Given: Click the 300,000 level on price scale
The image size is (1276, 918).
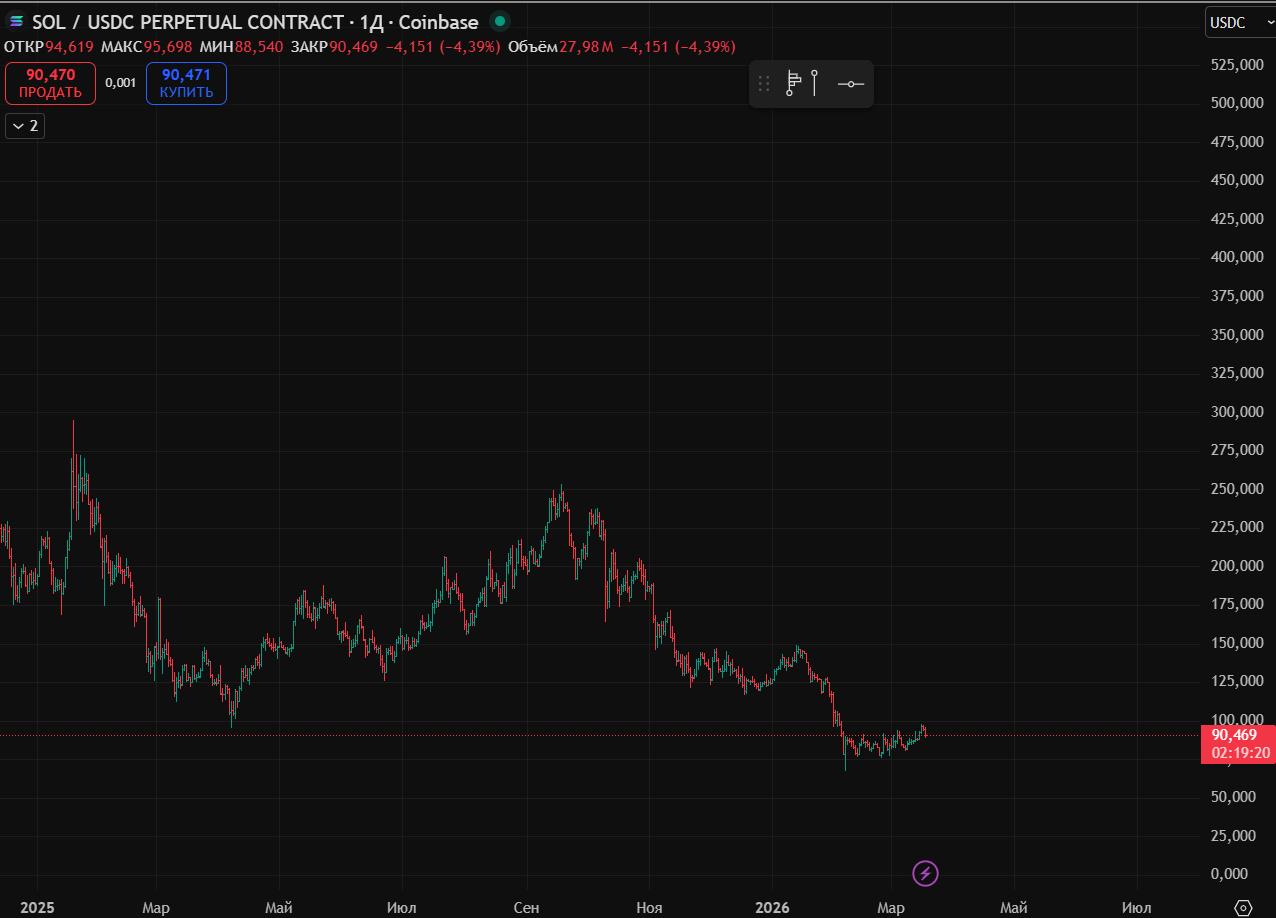Looking at the screenshot, I should [1236, 411].
